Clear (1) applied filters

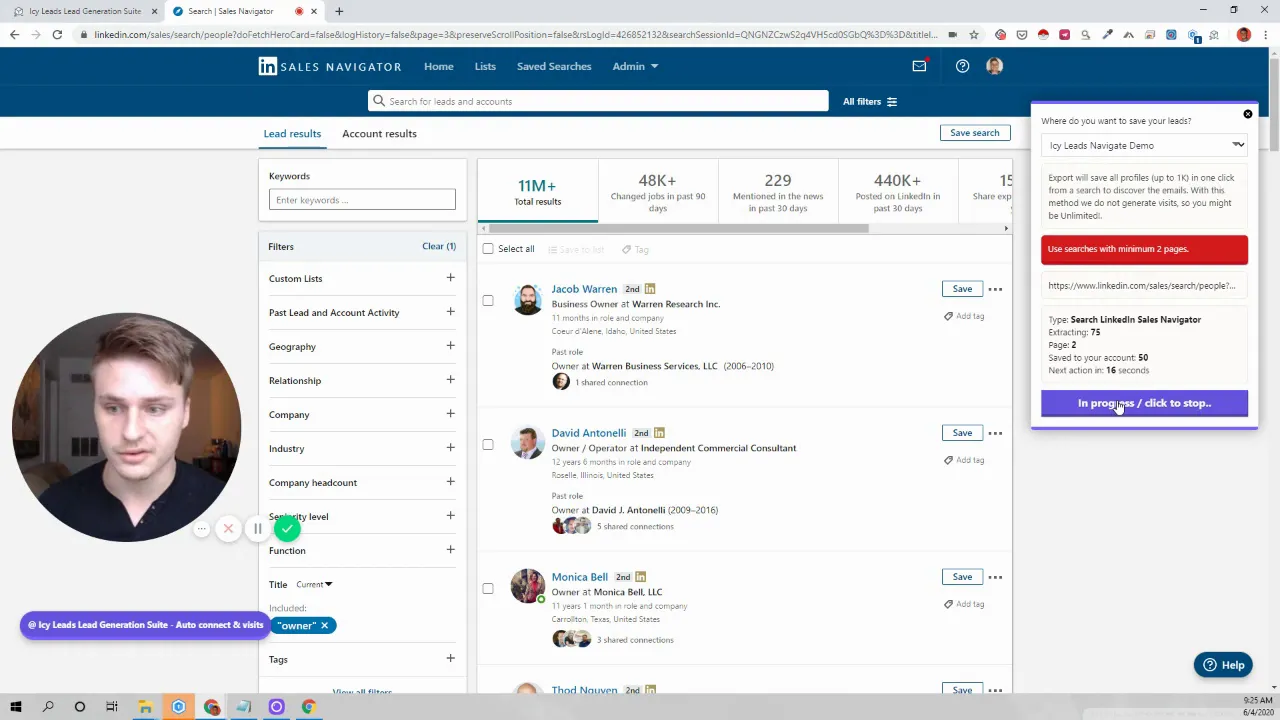click(x=439, y=246)
